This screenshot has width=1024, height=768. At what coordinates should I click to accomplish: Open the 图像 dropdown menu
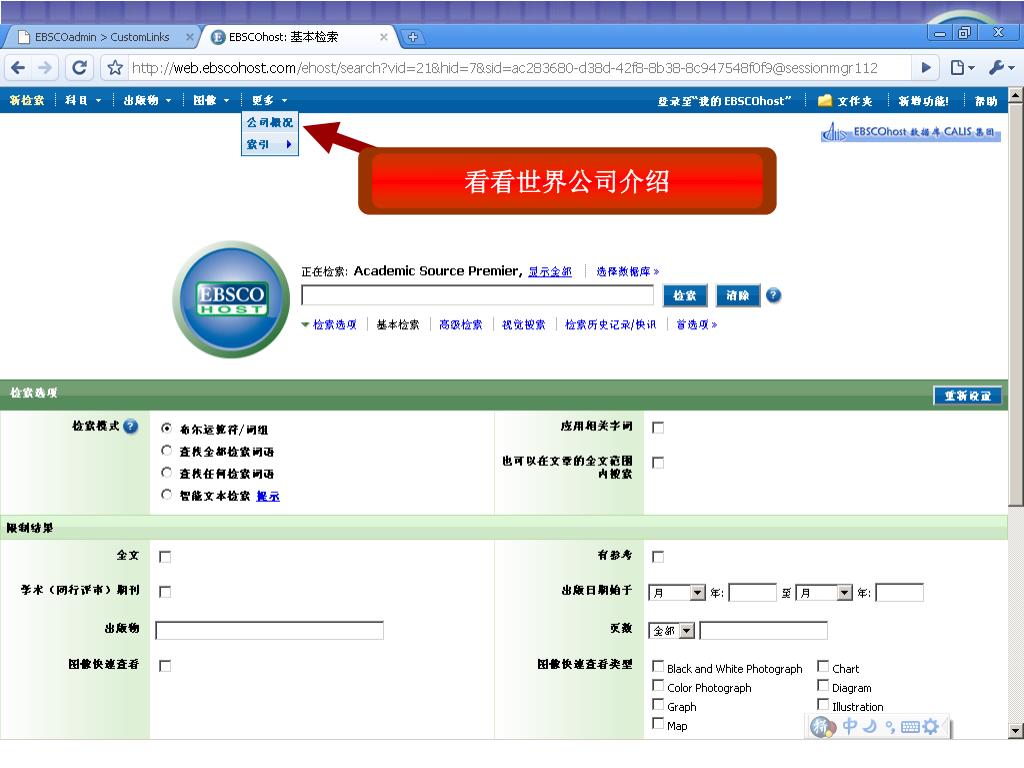[212, 100]
